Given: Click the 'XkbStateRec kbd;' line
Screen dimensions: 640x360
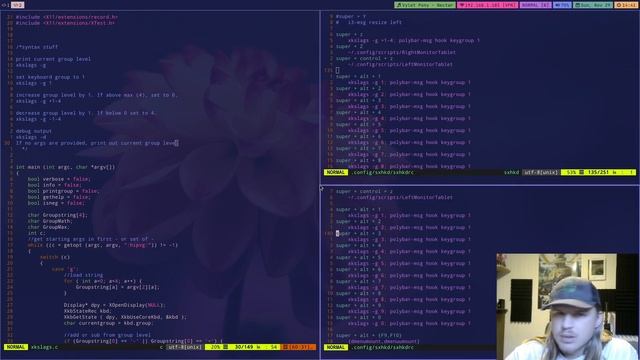Looking at the screenshot, I should [87, 311].
